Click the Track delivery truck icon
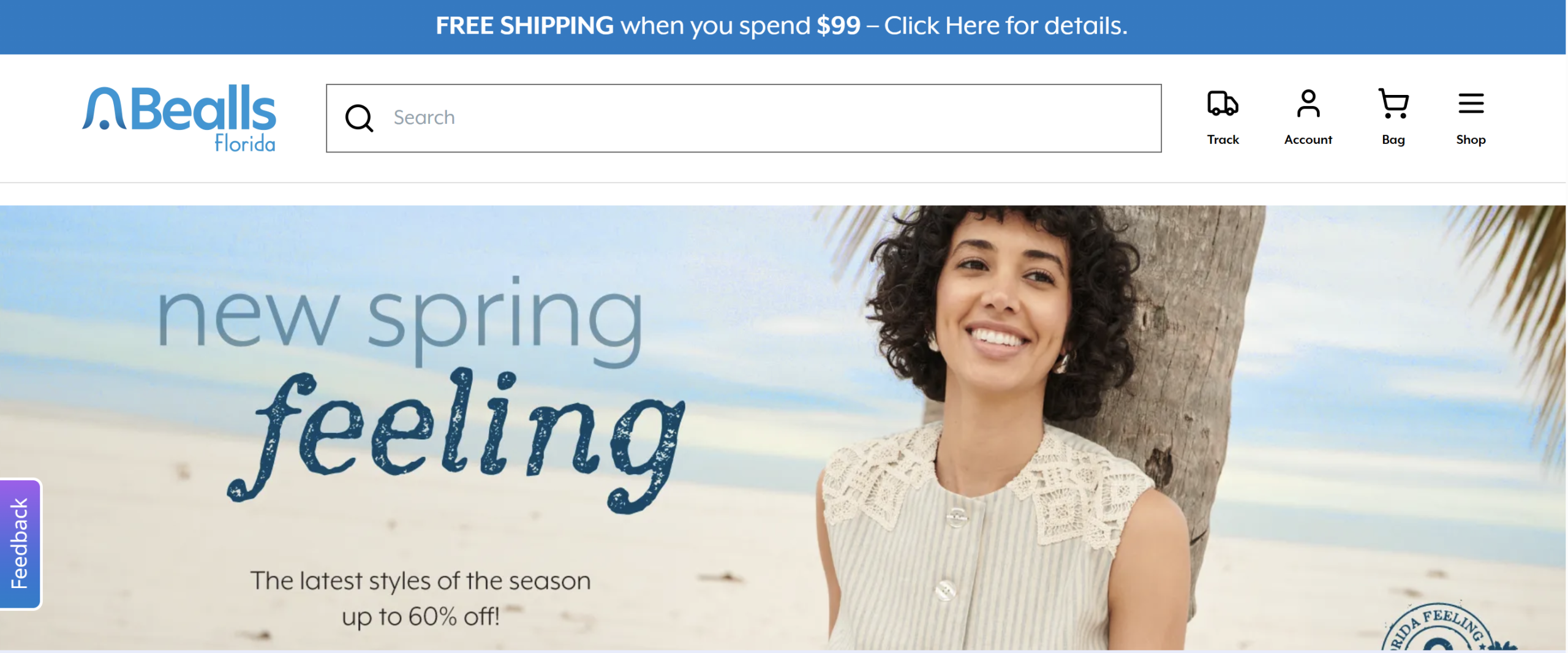This screenshot has width=1568, height=653. pyautogui.click(x=1223, y=104)
